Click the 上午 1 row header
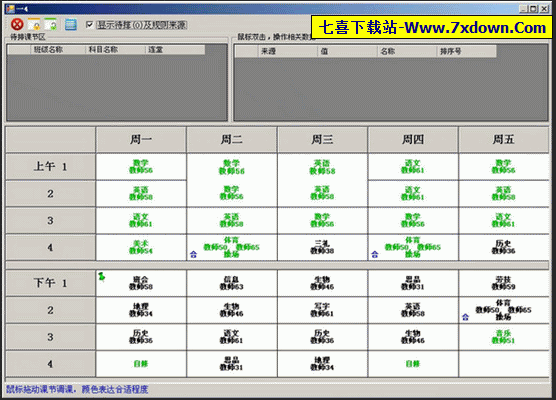The width and height of the screenshot is (556, 400). pyautogui.click(x=50, y=166)
